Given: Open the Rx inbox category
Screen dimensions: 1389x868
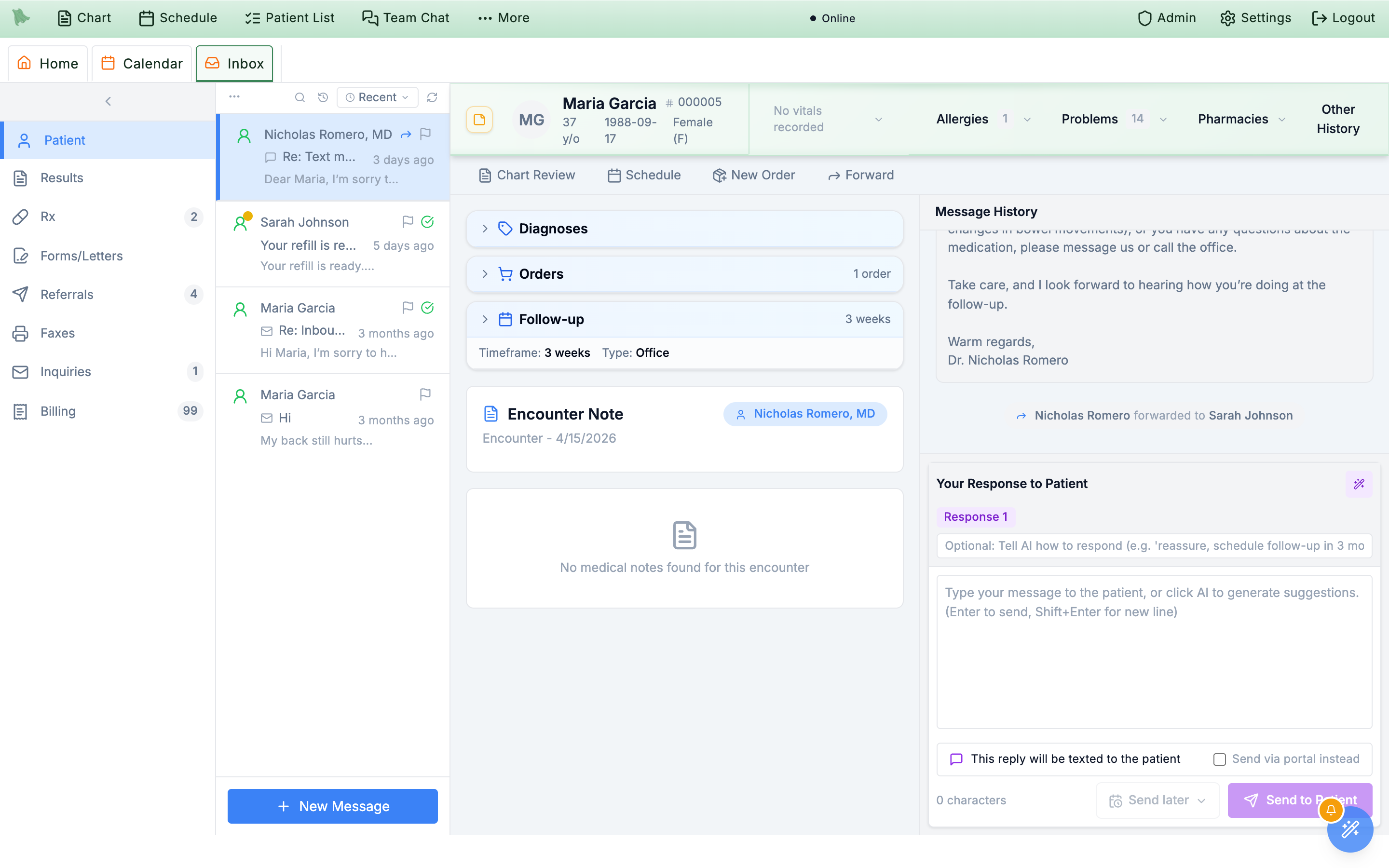Looking at the screenshot, I should 108,217.
